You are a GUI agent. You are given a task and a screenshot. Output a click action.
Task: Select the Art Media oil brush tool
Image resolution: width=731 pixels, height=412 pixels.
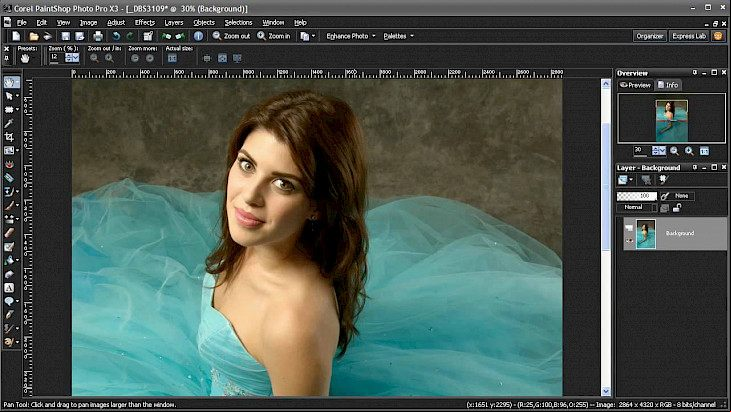tap(9, 342)
